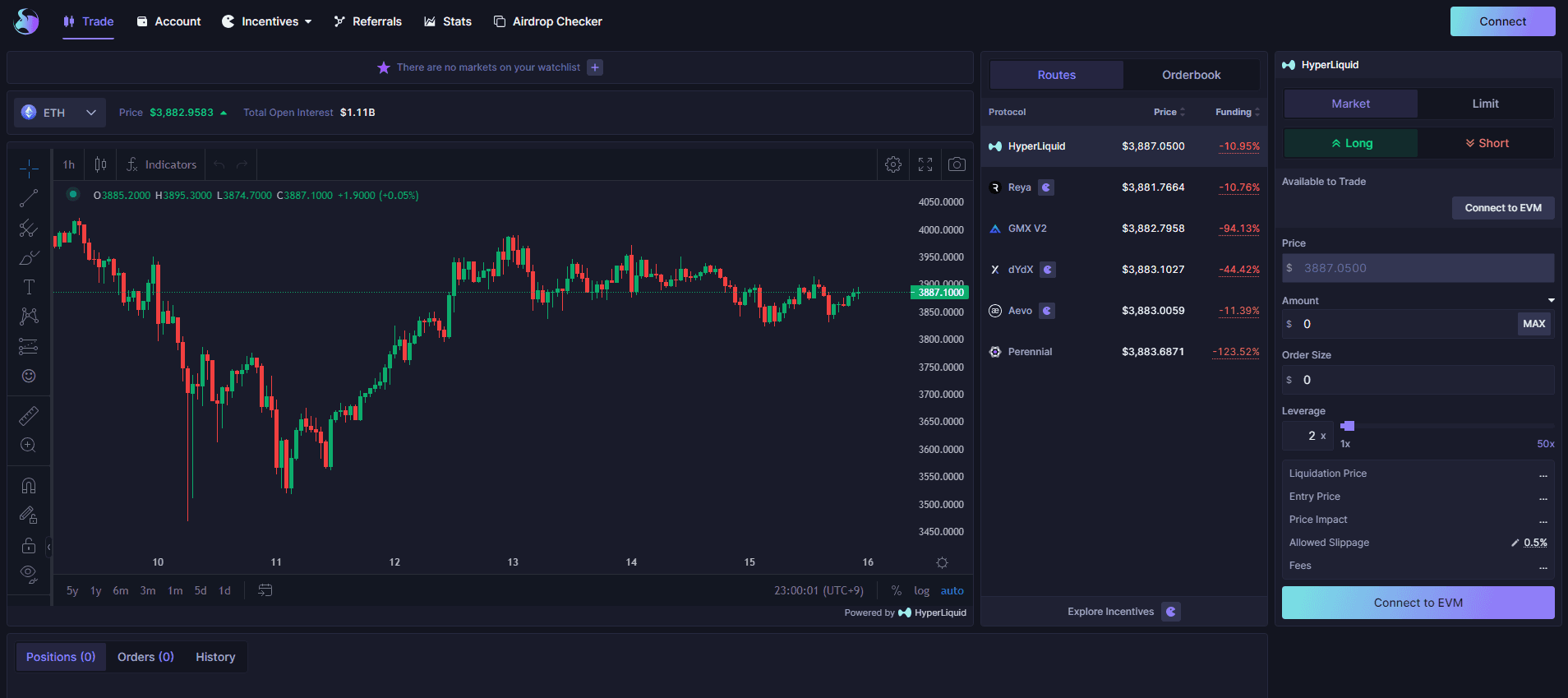Open the Stats page
The height and width of the screenshot is (698, 1568).
pyautogui.click(x=448, y=21)
